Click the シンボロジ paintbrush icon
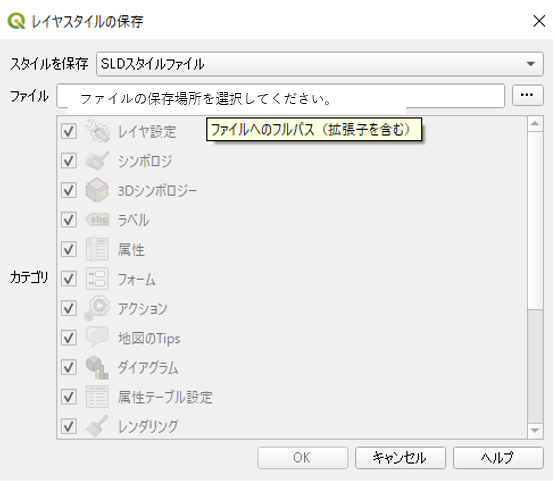This screenshot has width=555, height=481. pos(97,161)
